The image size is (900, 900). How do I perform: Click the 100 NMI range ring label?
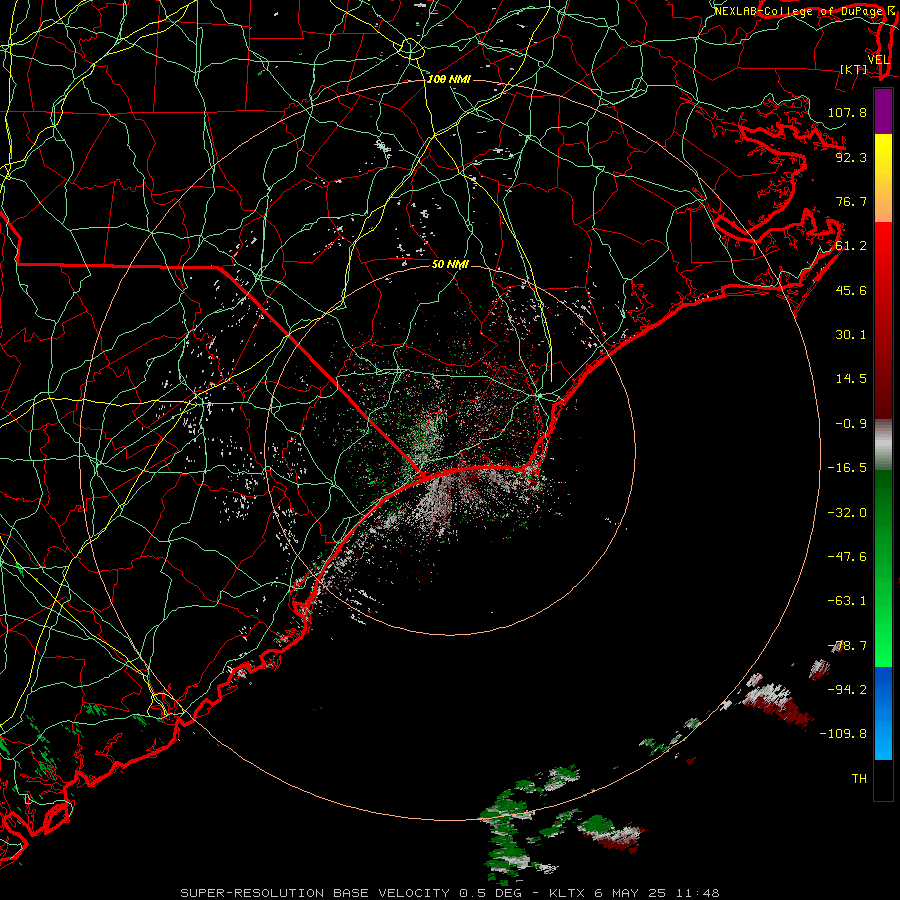click(x=449, y=79)
